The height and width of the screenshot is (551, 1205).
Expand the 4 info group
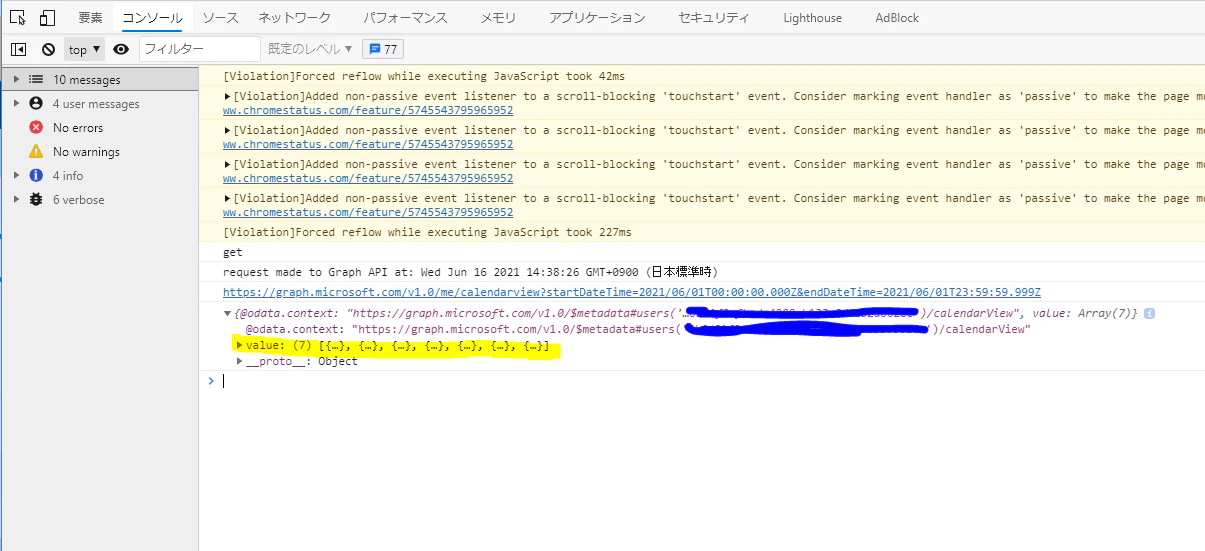(x=16, y=175)
